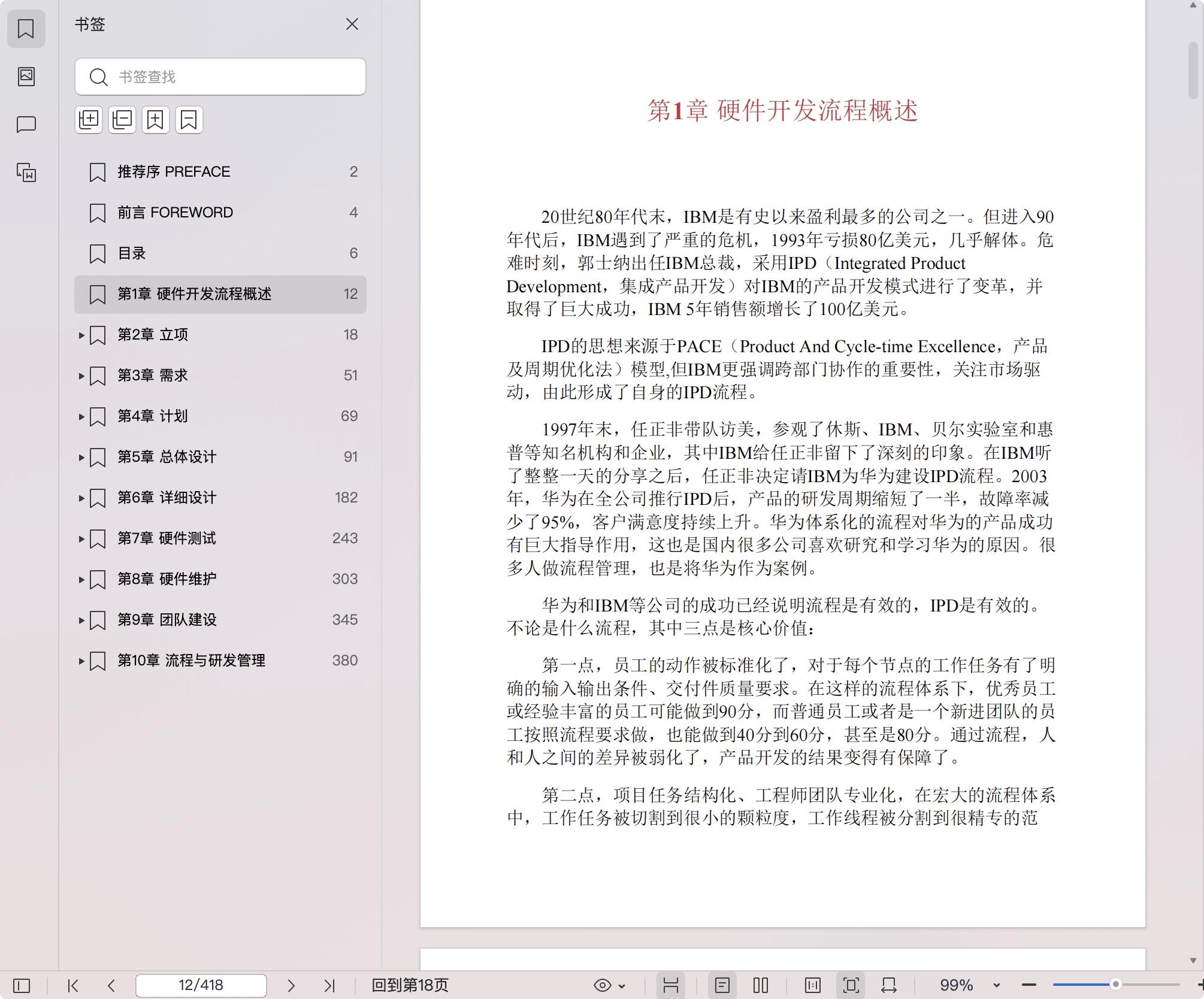
Task: Click the chapter title 第1章 硬件开发流程概述 heading
Action: 782,111
